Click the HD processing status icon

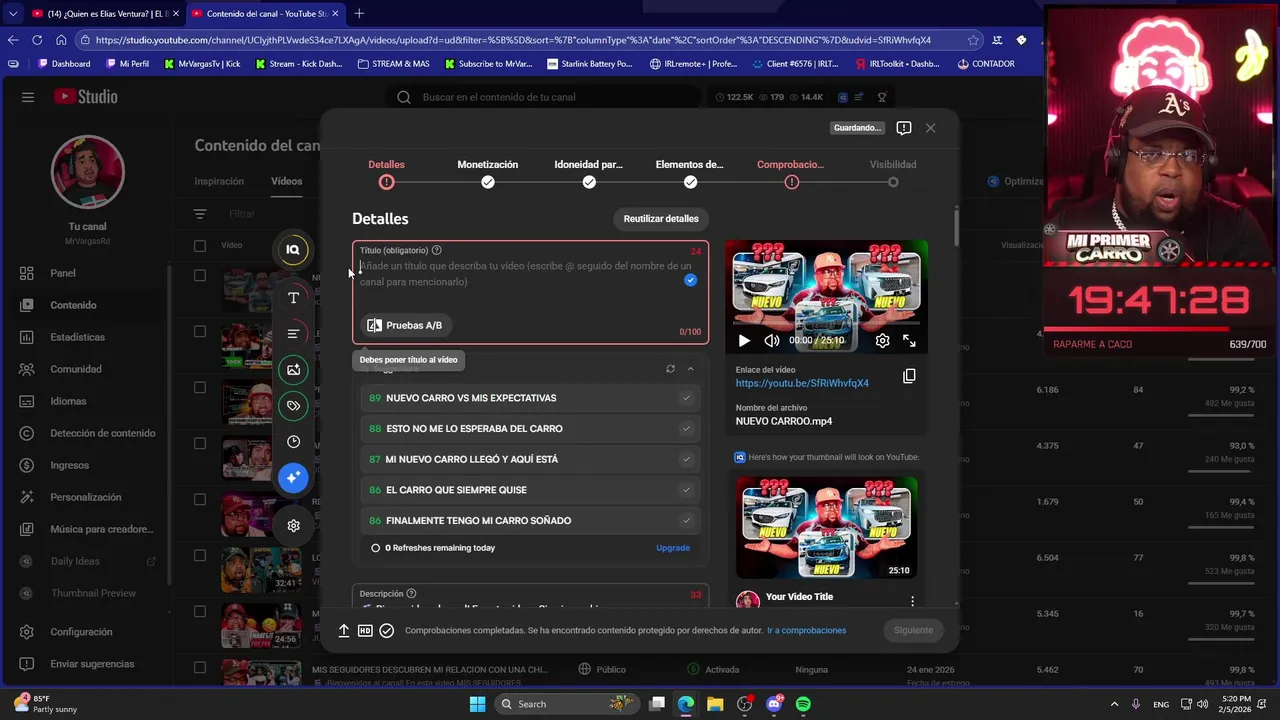365,631
